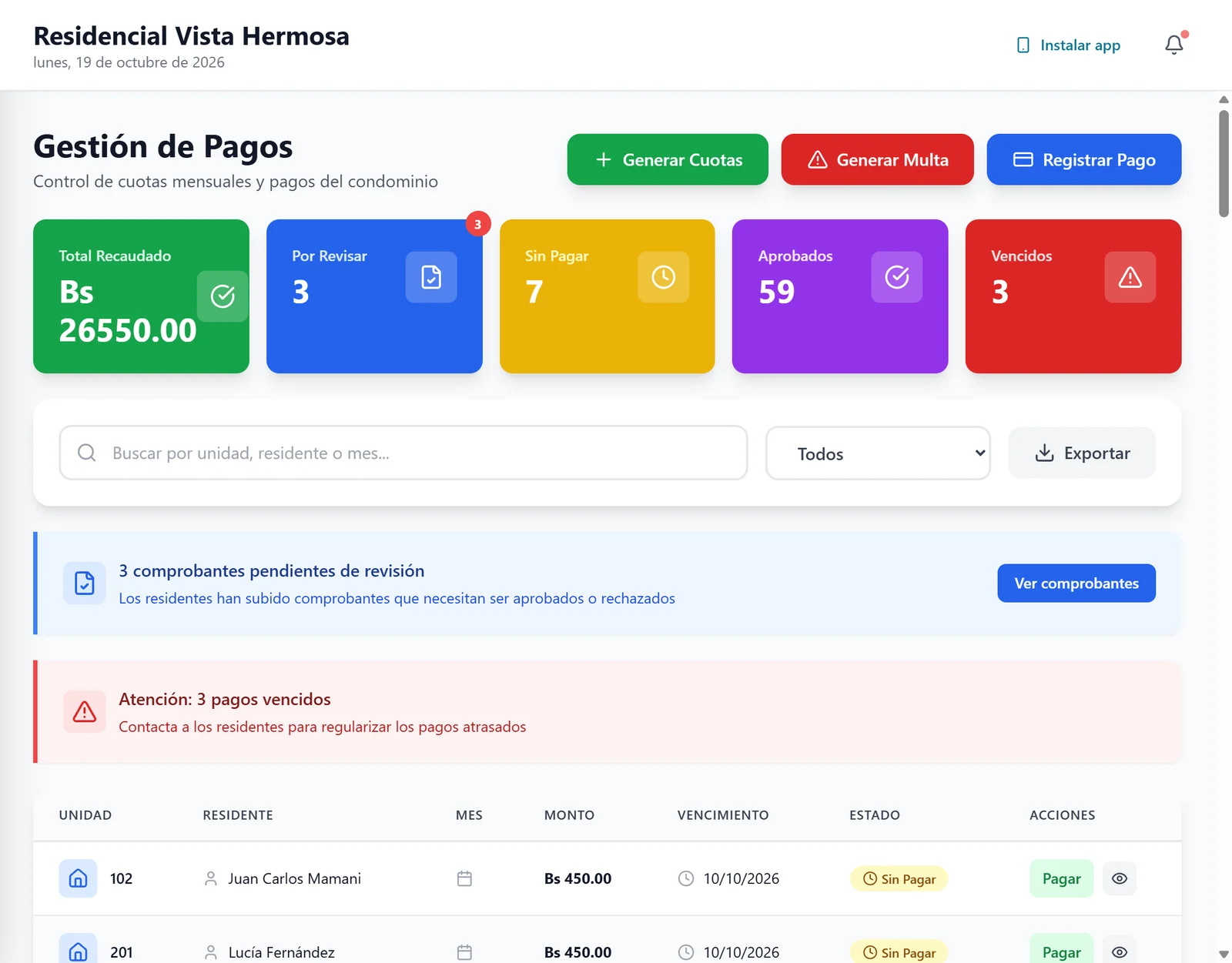Image resolution: width=1232 pixels, height=963 pixels.
Task: Open the Todos status filter dropdown
Action: point(878,453)
